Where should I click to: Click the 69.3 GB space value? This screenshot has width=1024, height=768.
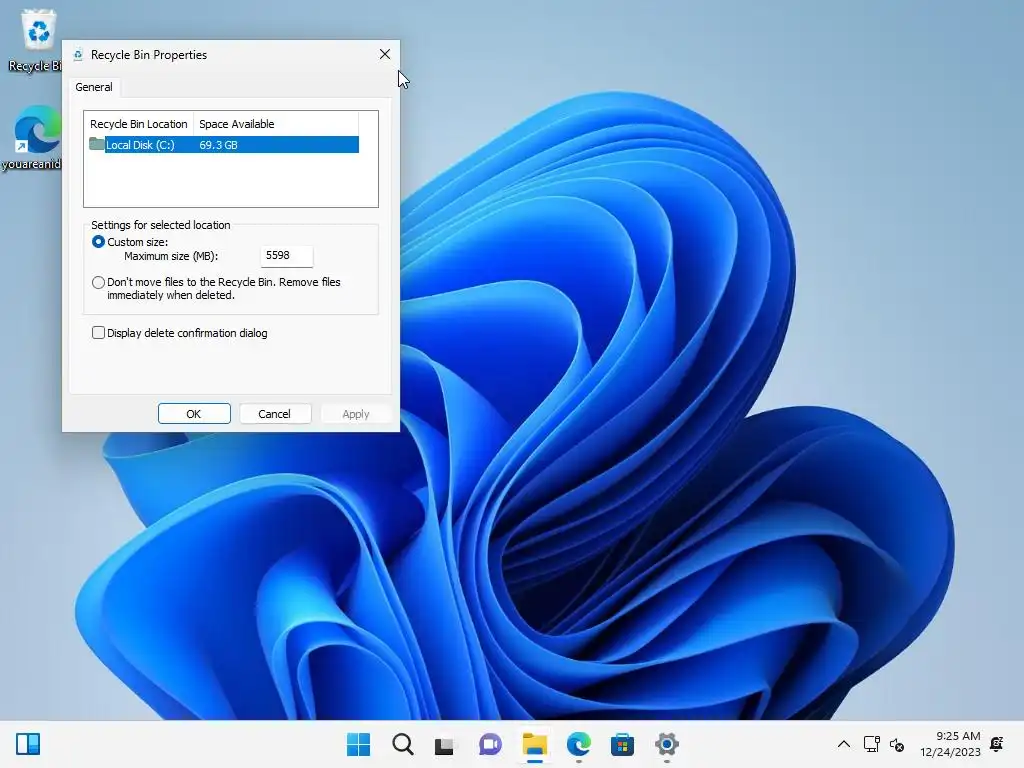pos(218,145)
